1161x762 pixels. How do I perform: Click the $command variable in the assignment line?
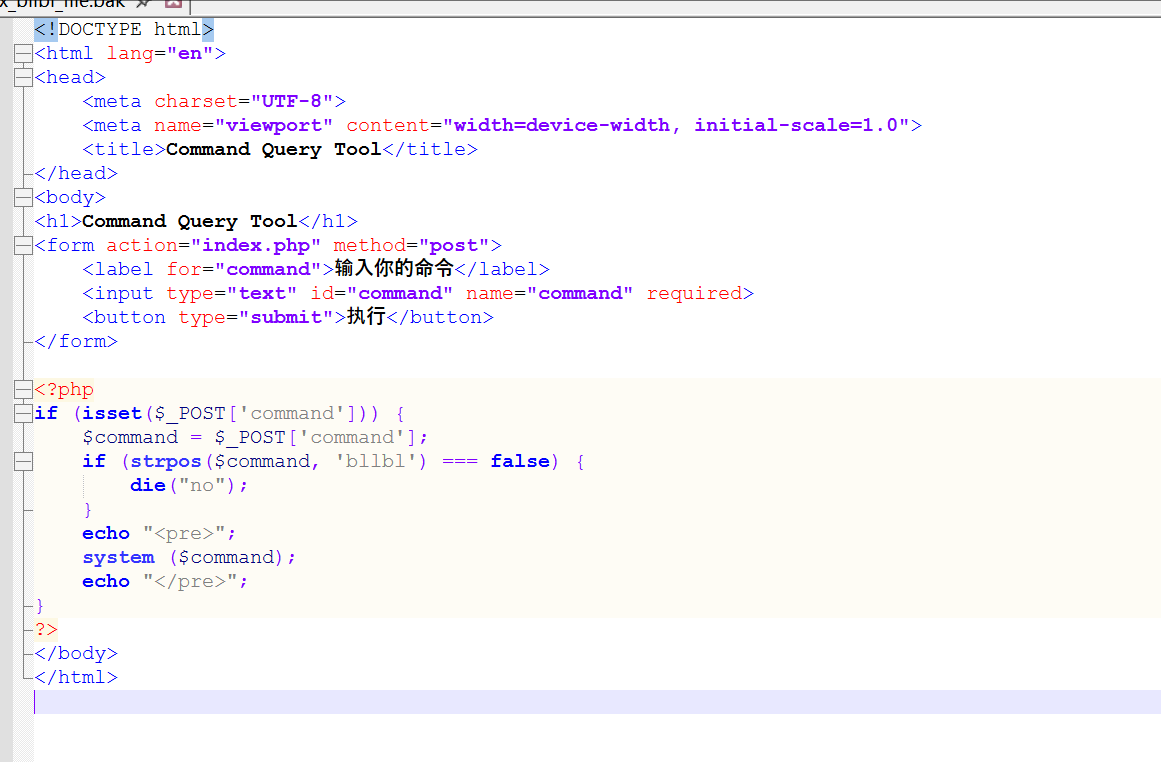click(130, 438)
